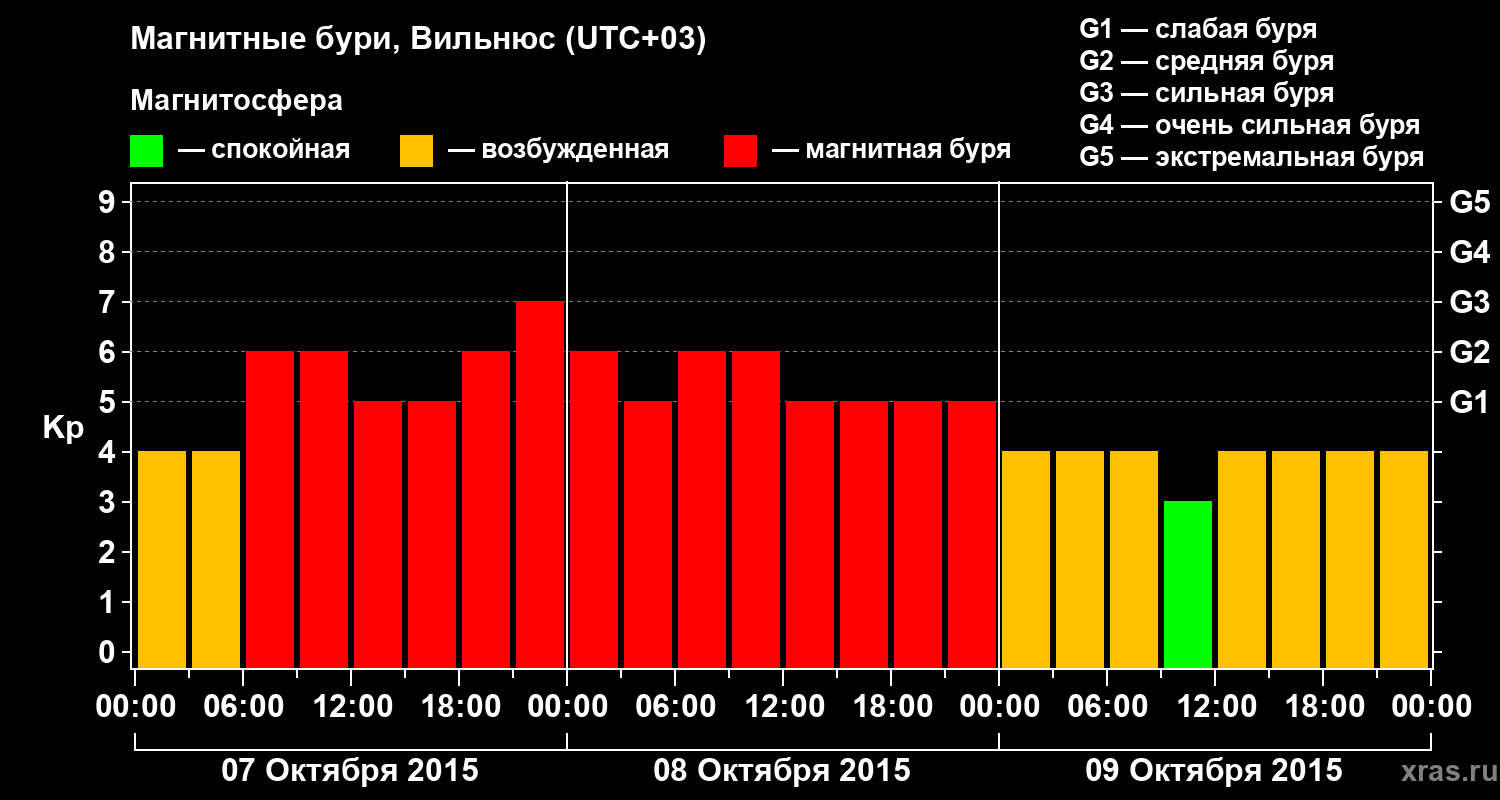1500x800 pixels.
Task: Click the G1 label on right axis
Action: [x=1469, y=402]
